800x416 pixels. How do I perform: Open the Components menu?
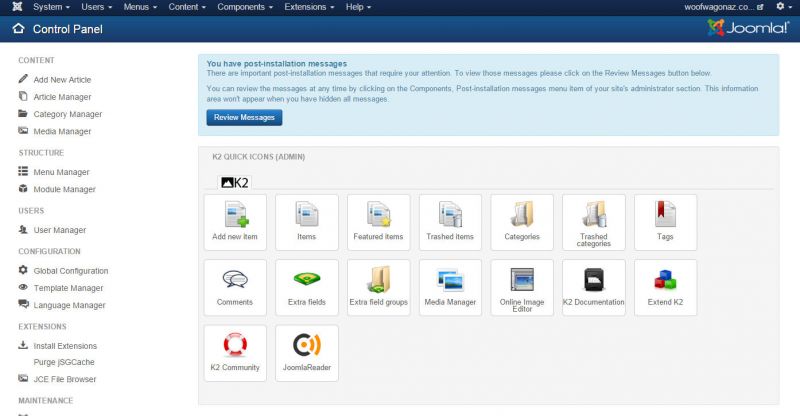[245, 7]
